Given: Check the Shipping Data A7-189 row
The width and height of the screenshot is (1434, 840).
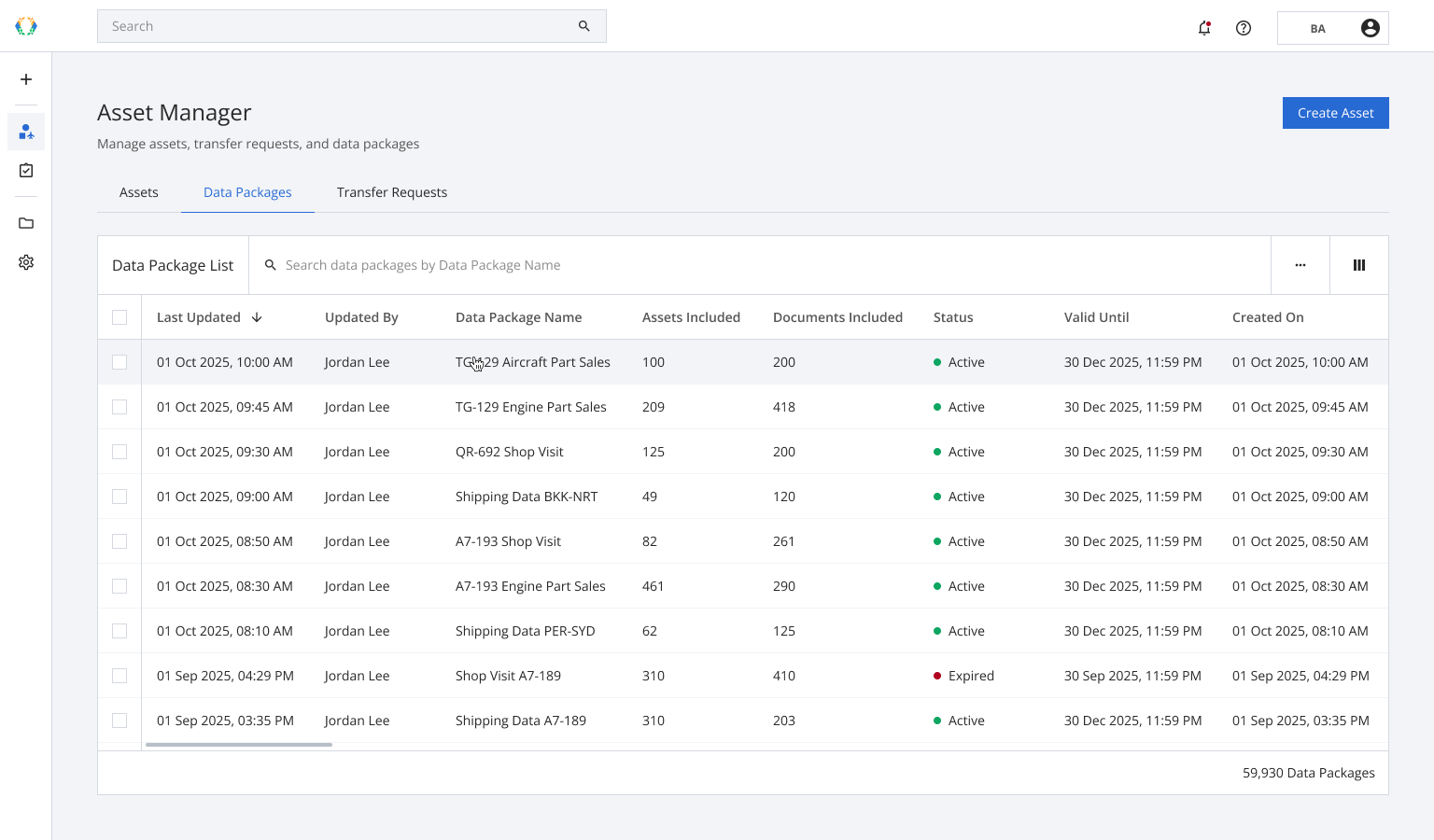Looking at the screenshot, I should pos(119,721).
